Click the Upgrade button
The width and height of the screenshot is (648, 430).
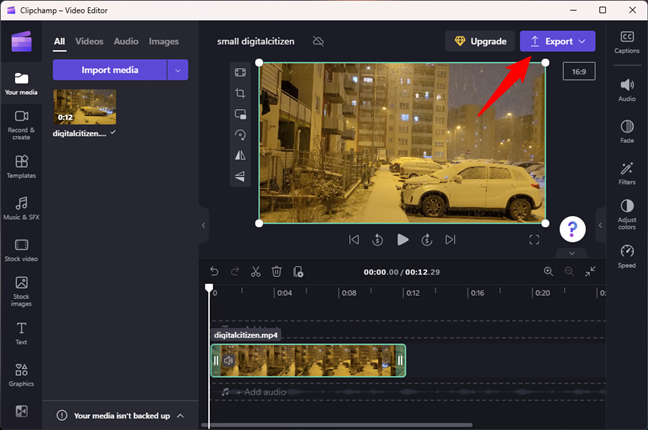click(x=480, y=41)
